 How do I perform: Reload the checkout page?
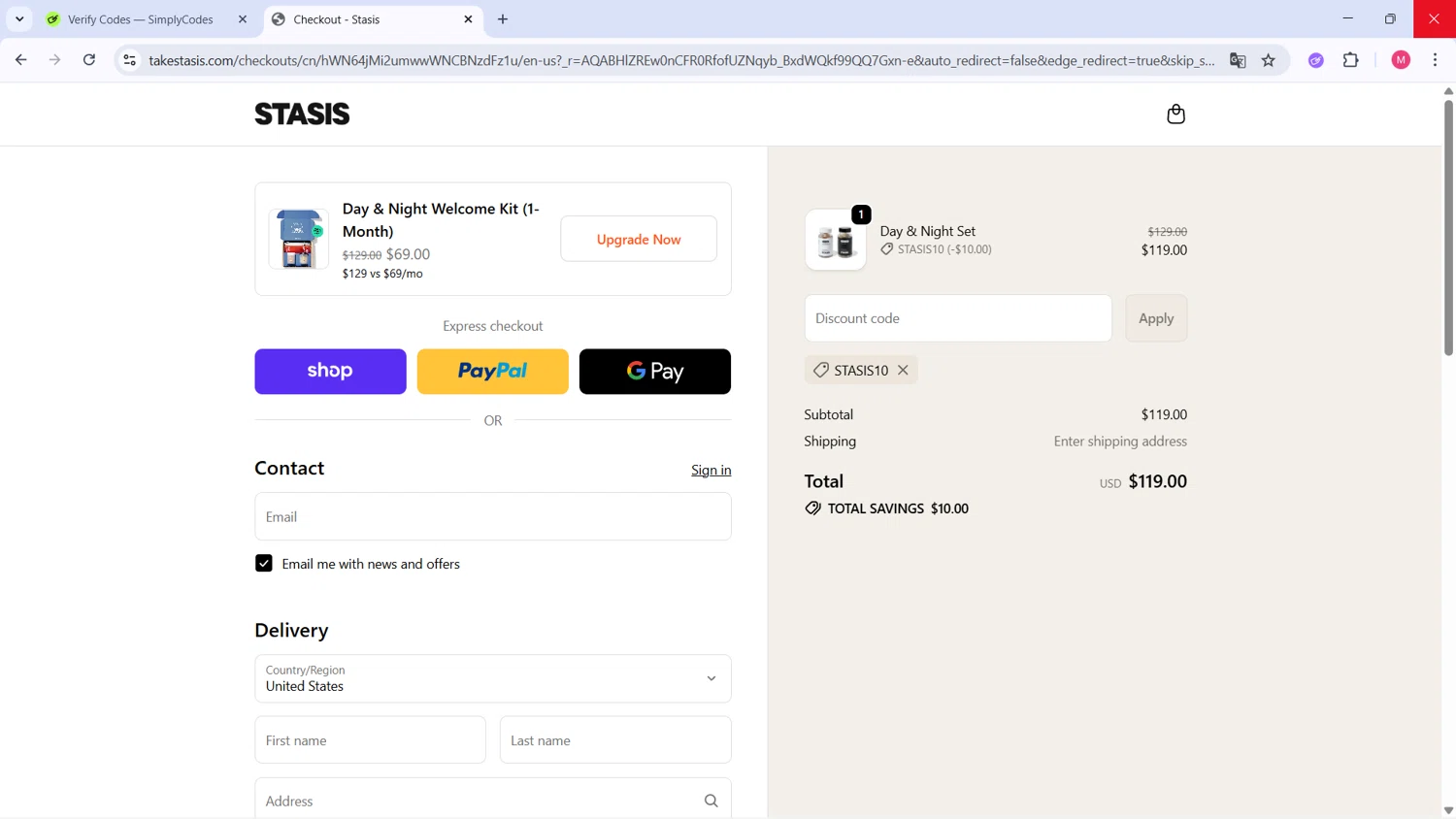click(x=89, y=60)
